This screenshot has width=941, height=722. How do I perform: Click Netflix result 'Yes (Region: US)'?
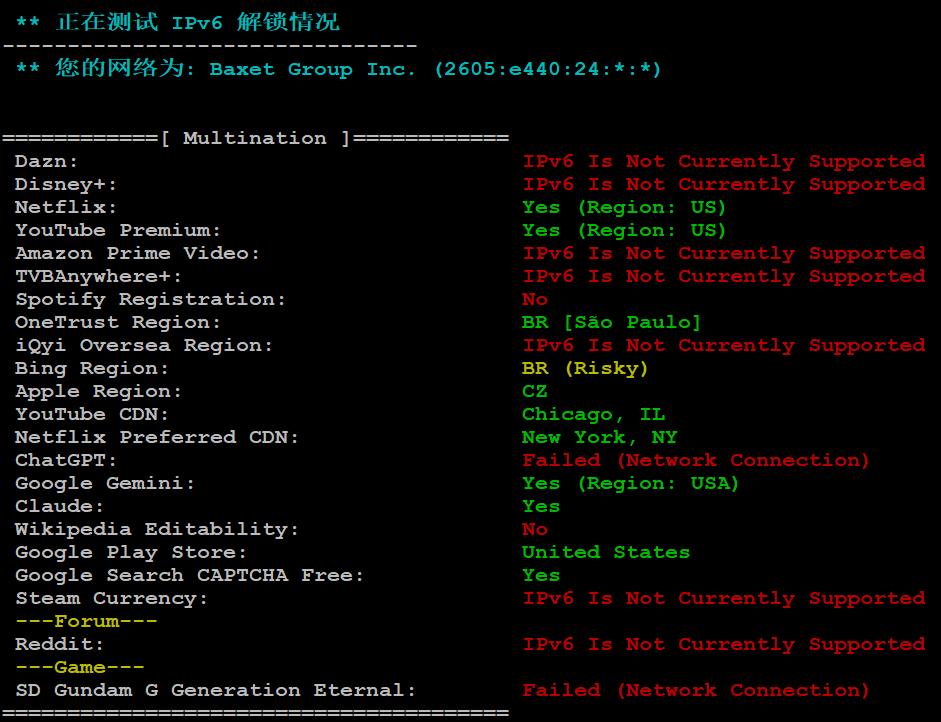click(x=624, y=208)
